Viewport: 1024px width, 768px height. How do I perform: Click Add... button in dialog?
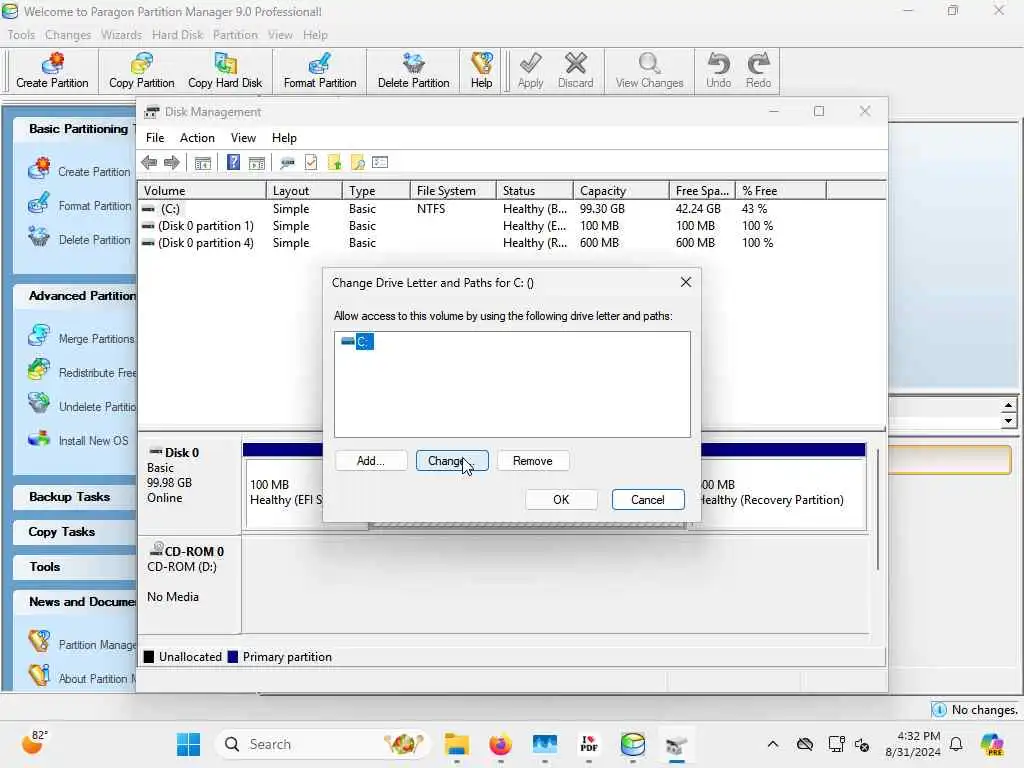tap(371, 460)
